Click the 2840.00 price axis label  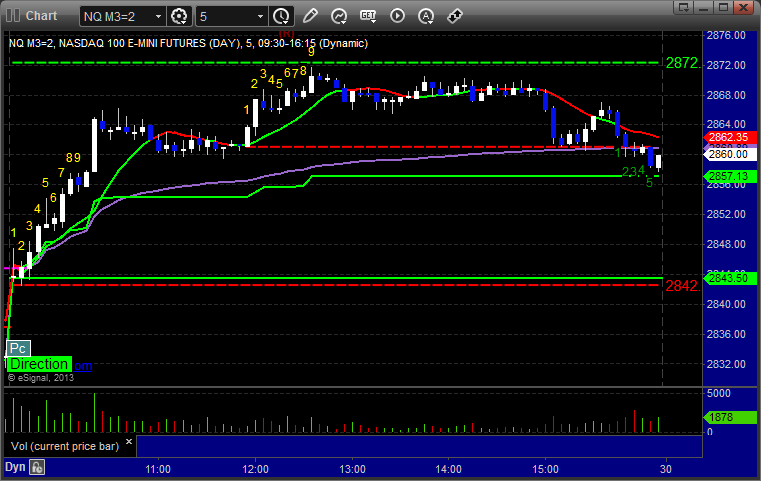(x=726, y=304)
